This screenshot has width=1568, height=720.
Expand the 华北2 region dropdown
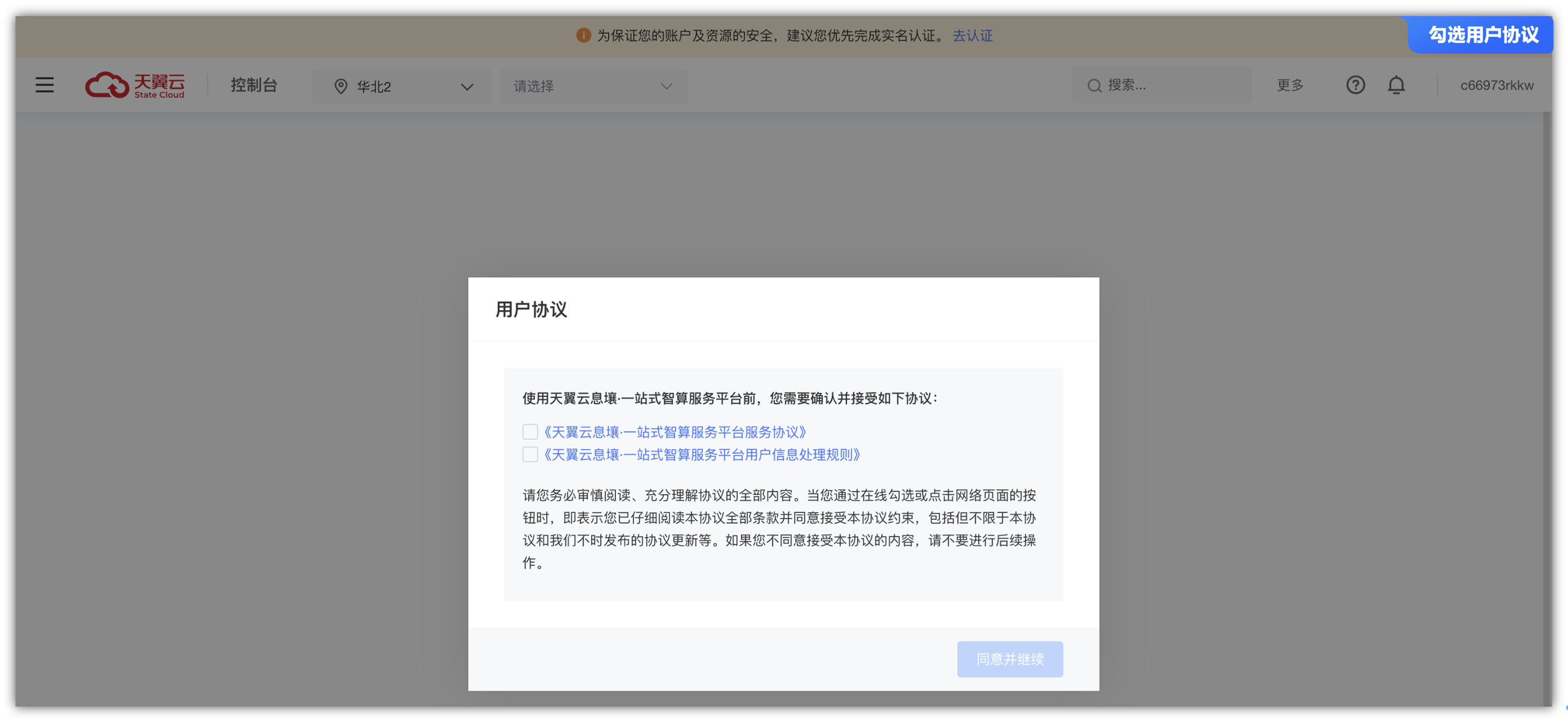(401, 86)
